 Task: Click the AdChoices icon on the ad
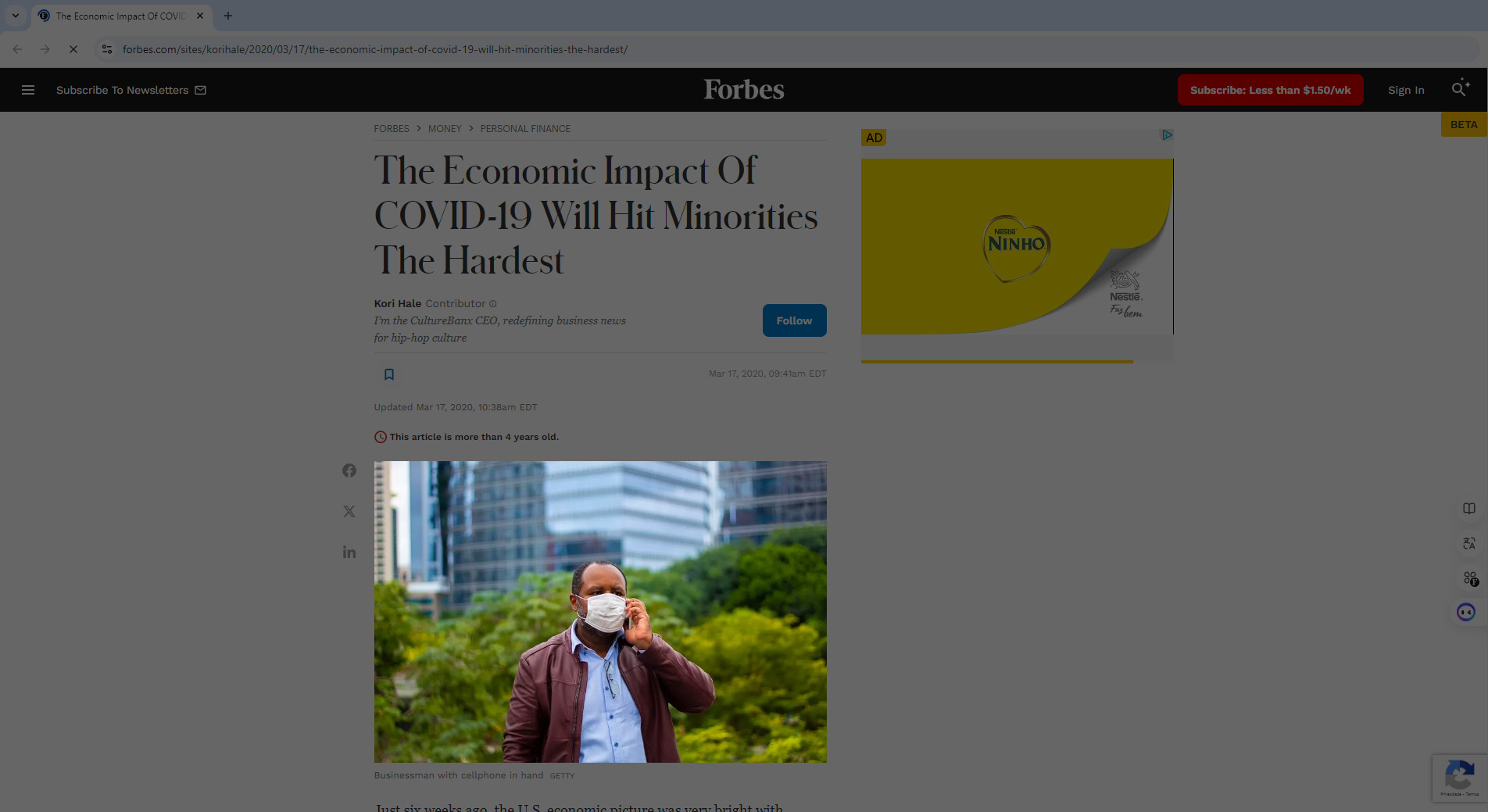[x=1166, y=135]
